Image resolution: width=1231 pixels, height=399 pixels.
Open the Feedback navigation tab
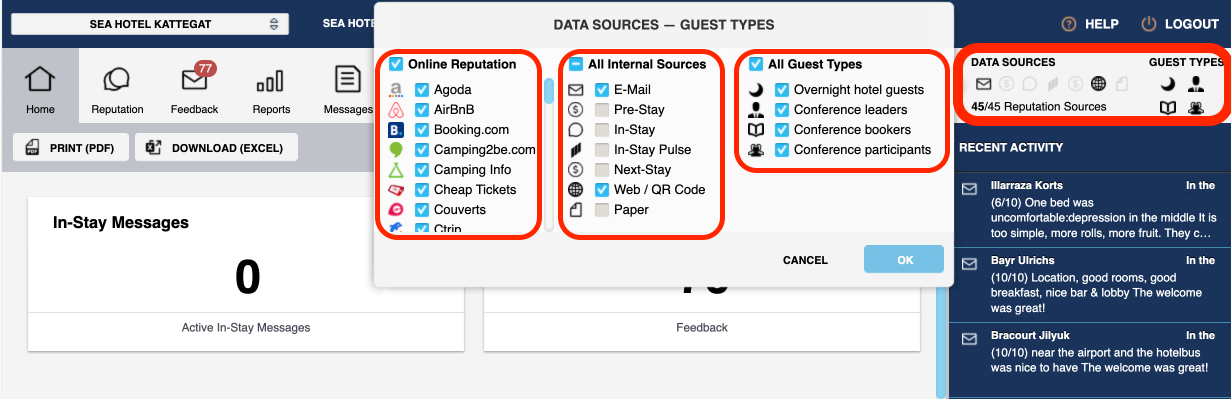[x=195, y=88]
